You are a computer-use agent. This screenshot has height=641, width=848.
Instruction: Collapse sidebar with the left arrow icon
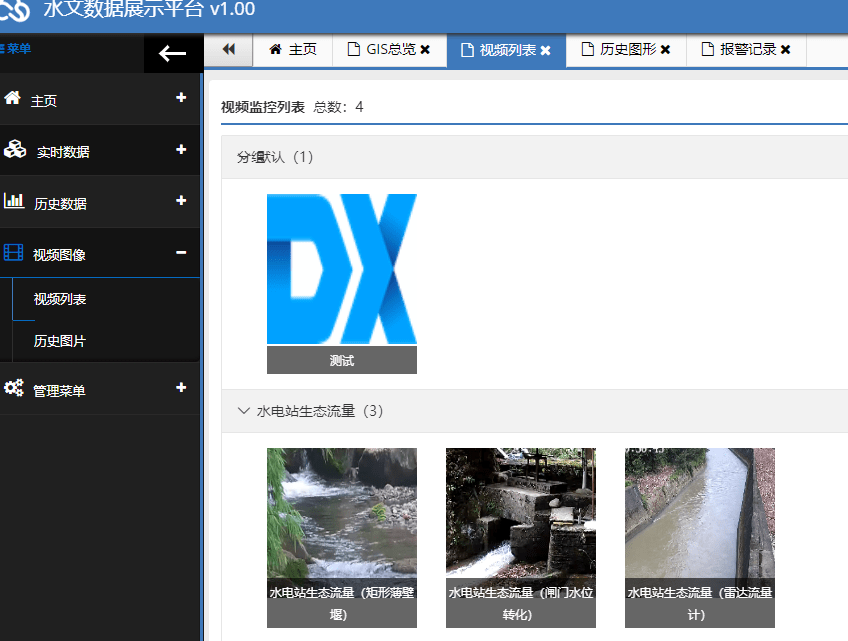point(173,53)
